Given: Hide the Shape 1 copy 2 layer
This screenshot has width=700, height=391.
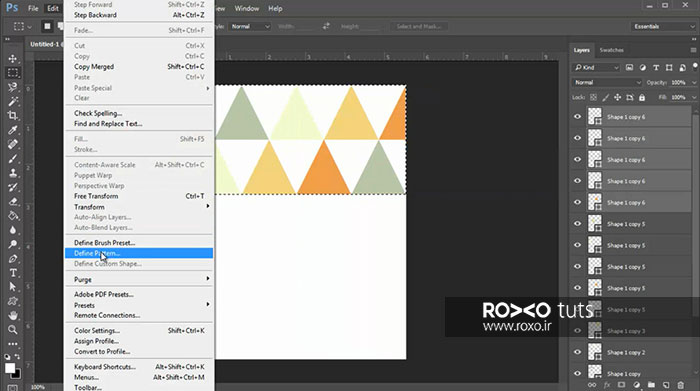Looking at the screenshot, I should [x=577, y=352].
